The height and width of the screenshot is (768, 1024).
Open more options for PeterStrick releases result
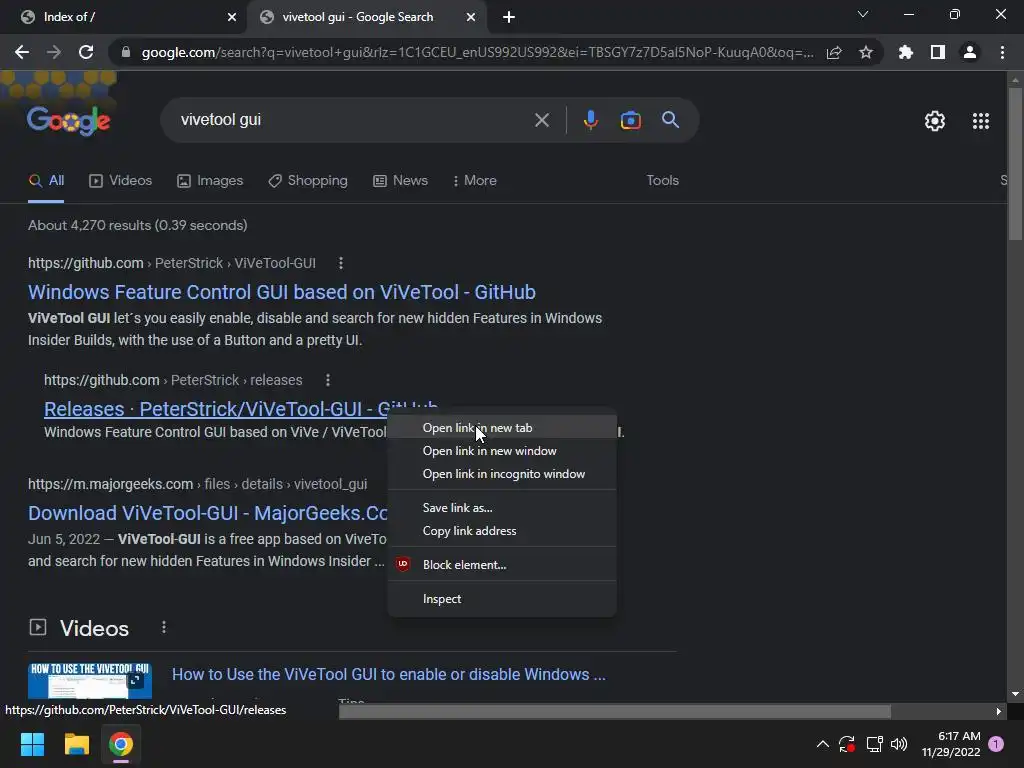pyautogui.click(x=328, y=380)
